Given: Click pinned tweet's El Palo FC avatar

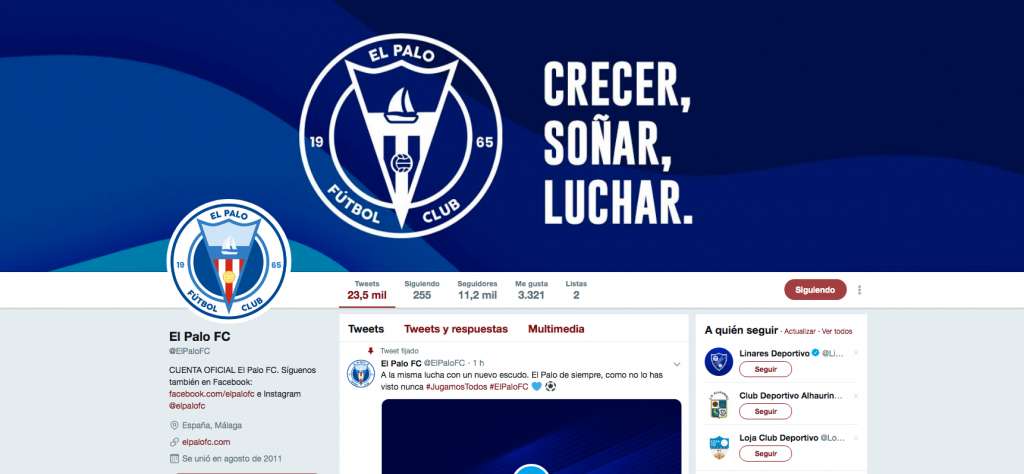Looking at the screenshot, I should pyautogui.click(x=360, y=373).
